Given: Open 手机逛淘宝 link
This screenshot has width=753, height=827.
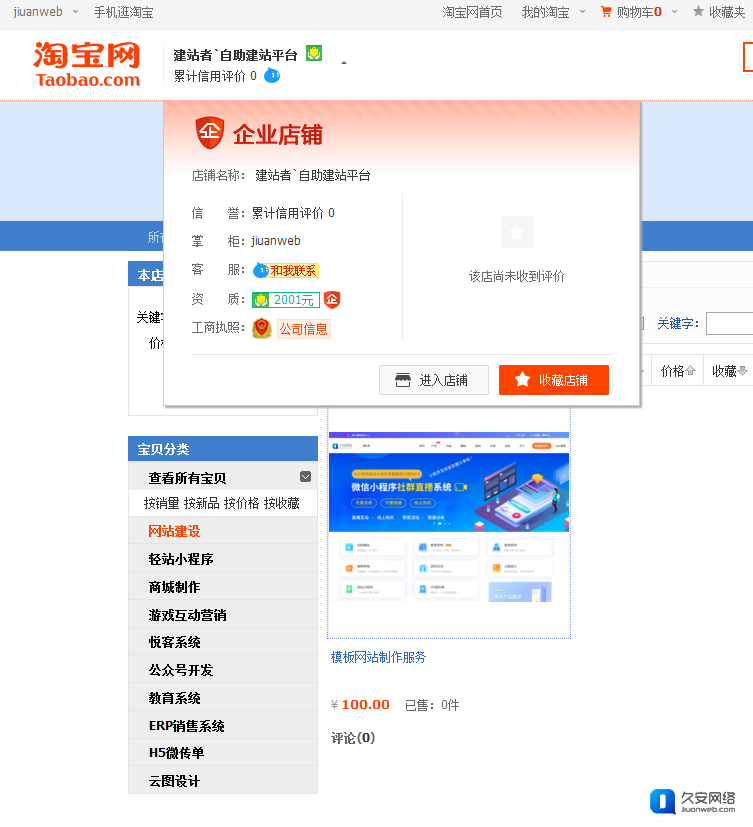Looking at the screenshot, I should pos(123,12).
